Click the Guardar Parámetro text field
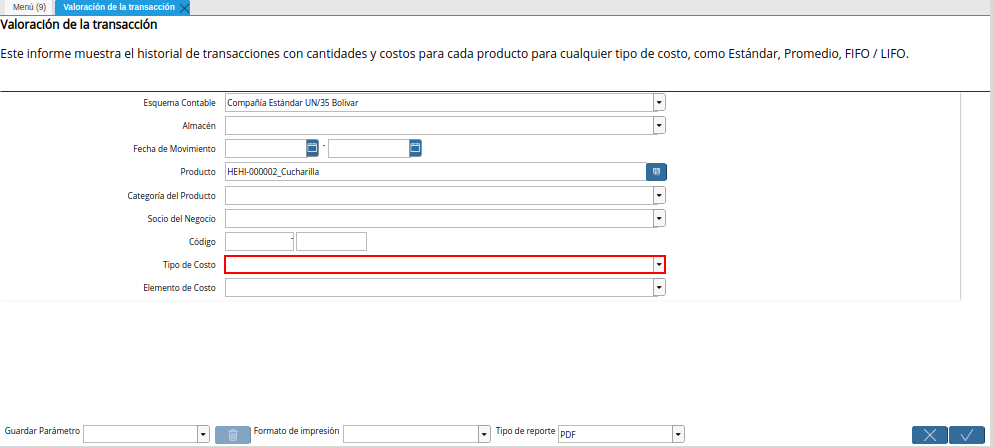Viewport: 993px width, 447px height. (141, 434)
